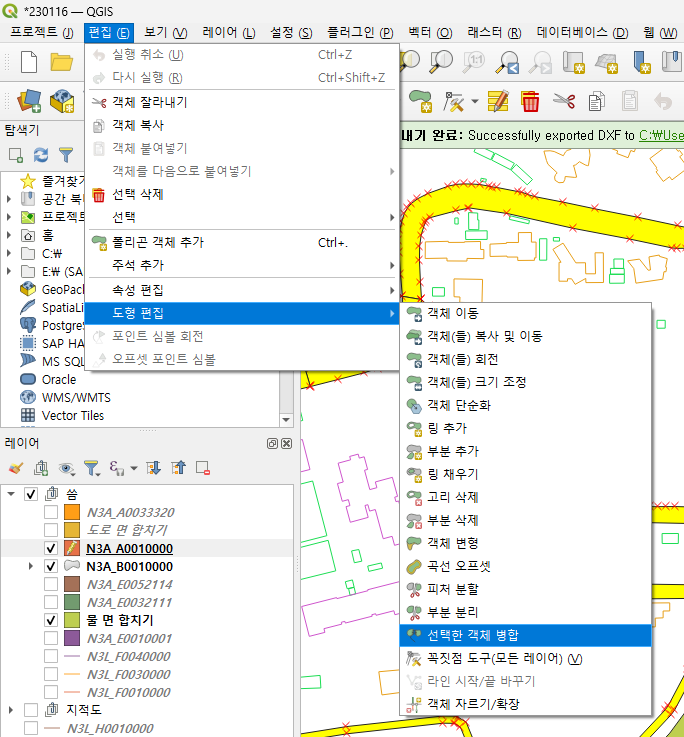Viewport: 684px width, 737px height.
Task: Enable the N3A_E0010001 layer checkbox
Action: click(51, 638)
